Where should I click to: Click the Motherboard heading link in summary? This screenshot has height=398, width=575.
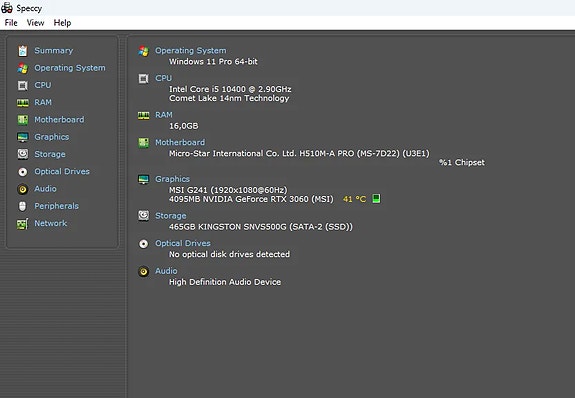180,142
